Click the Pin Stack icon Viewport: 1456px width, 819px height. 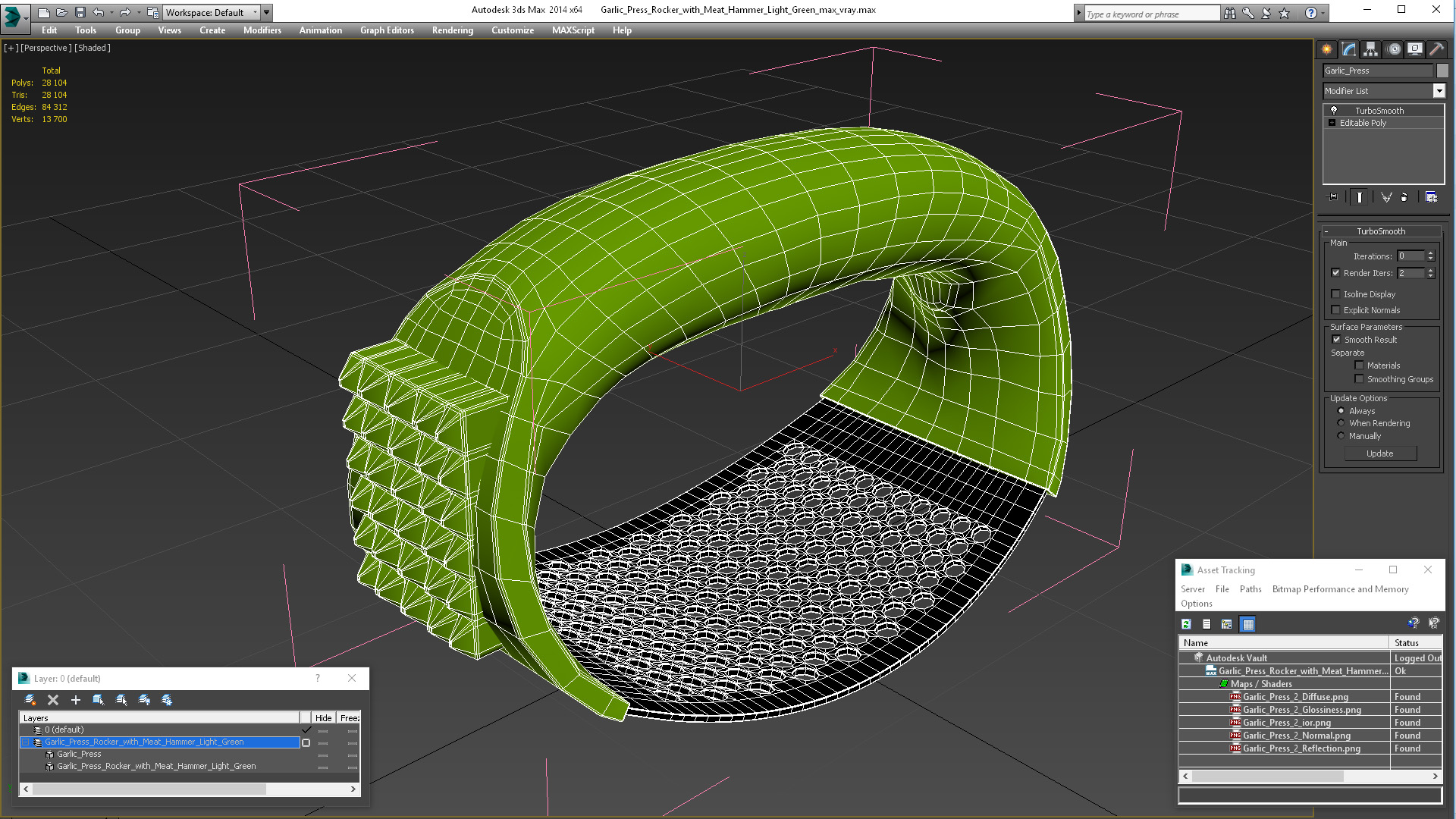(1333, 197)
